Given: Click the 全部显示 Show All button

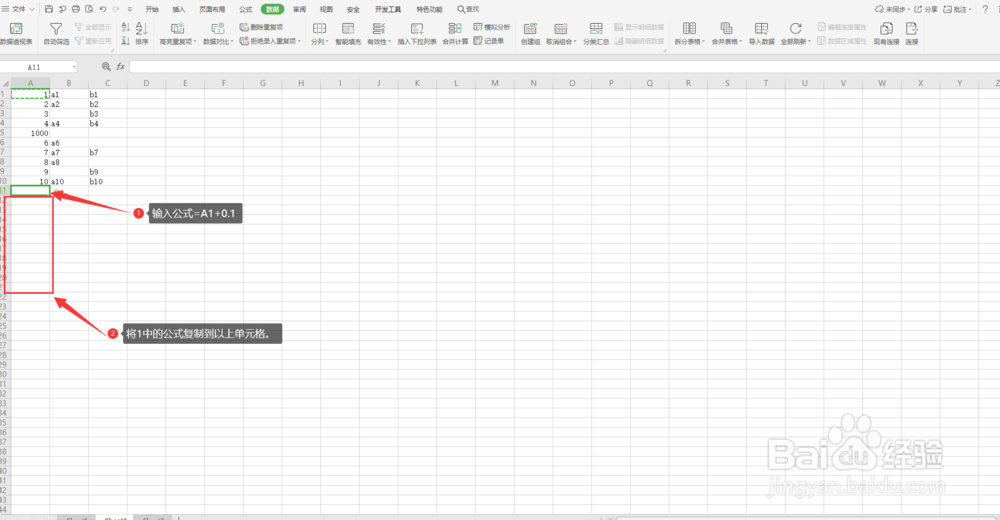Looking at the screenshot, I should click(92, 27).
